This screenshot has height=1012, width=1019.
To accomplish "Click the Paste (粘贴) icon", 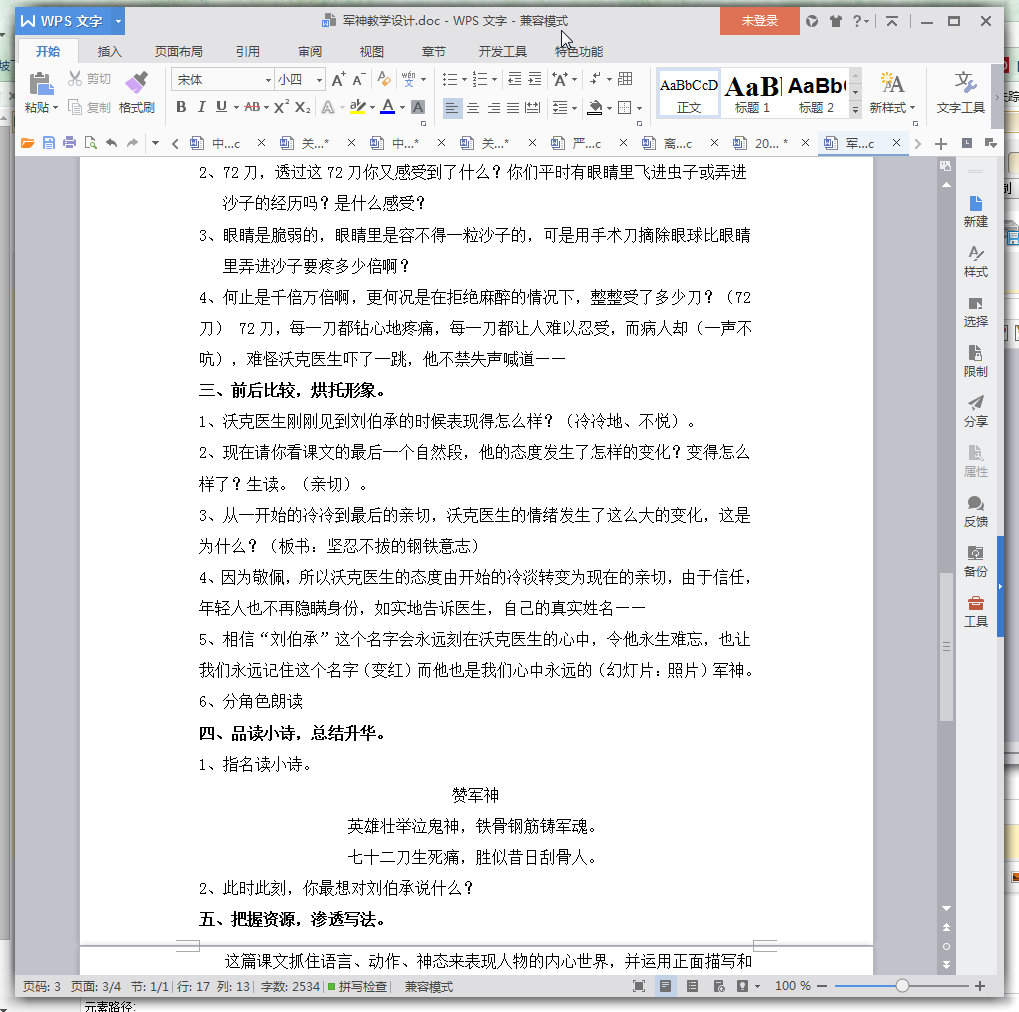I will pyautogui.click(x=41, y=84).
